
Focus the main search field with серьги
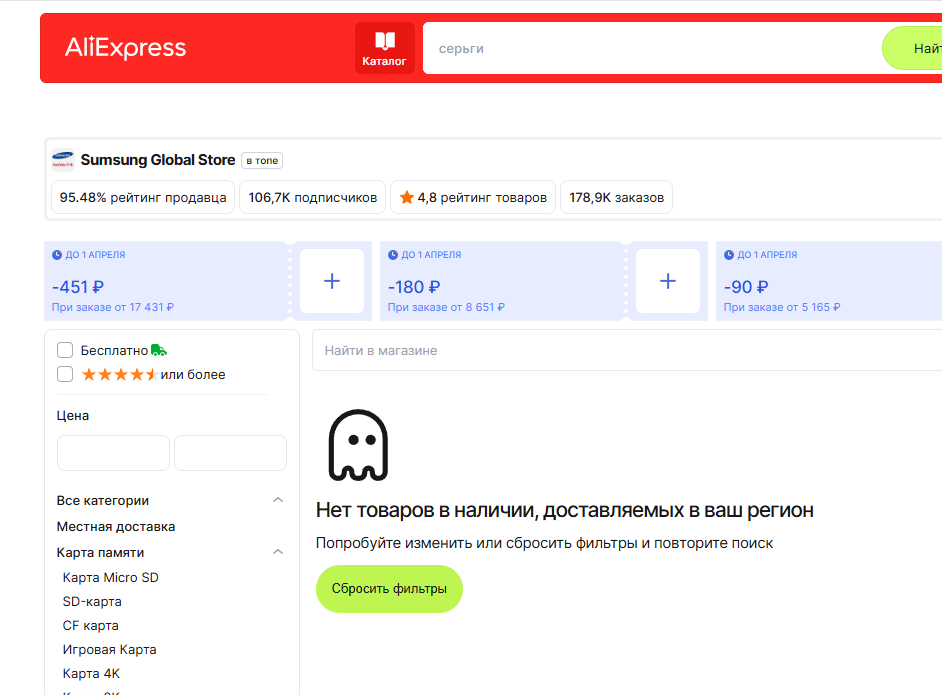pos(652,48)
